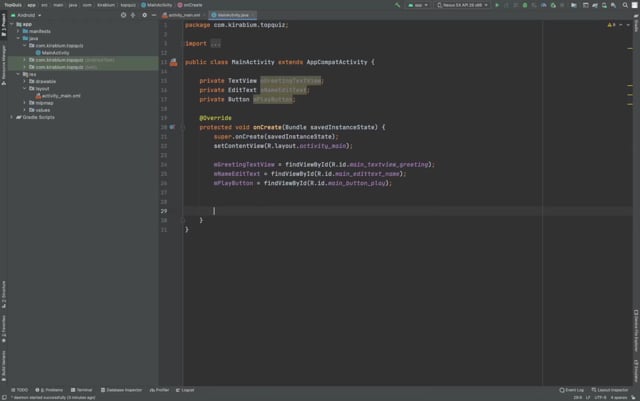Click the kirabium breadcrumb in navigation bar

point(106,5)
